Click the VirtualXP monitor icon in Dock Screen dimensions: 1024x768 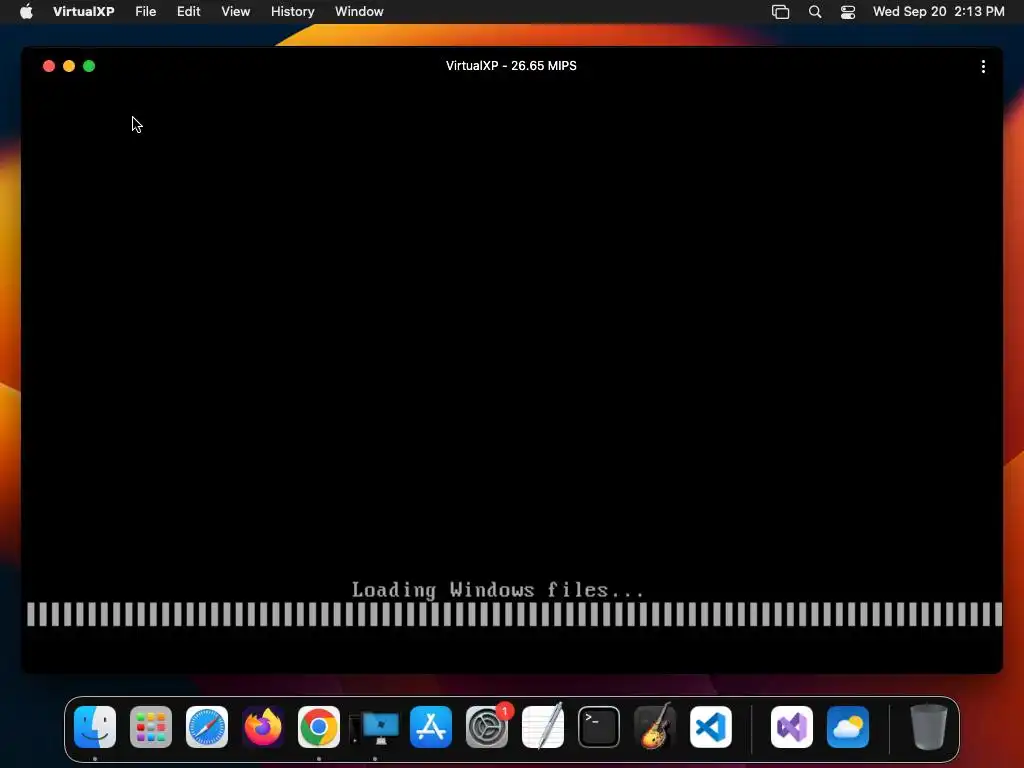(x=375, y=728)
